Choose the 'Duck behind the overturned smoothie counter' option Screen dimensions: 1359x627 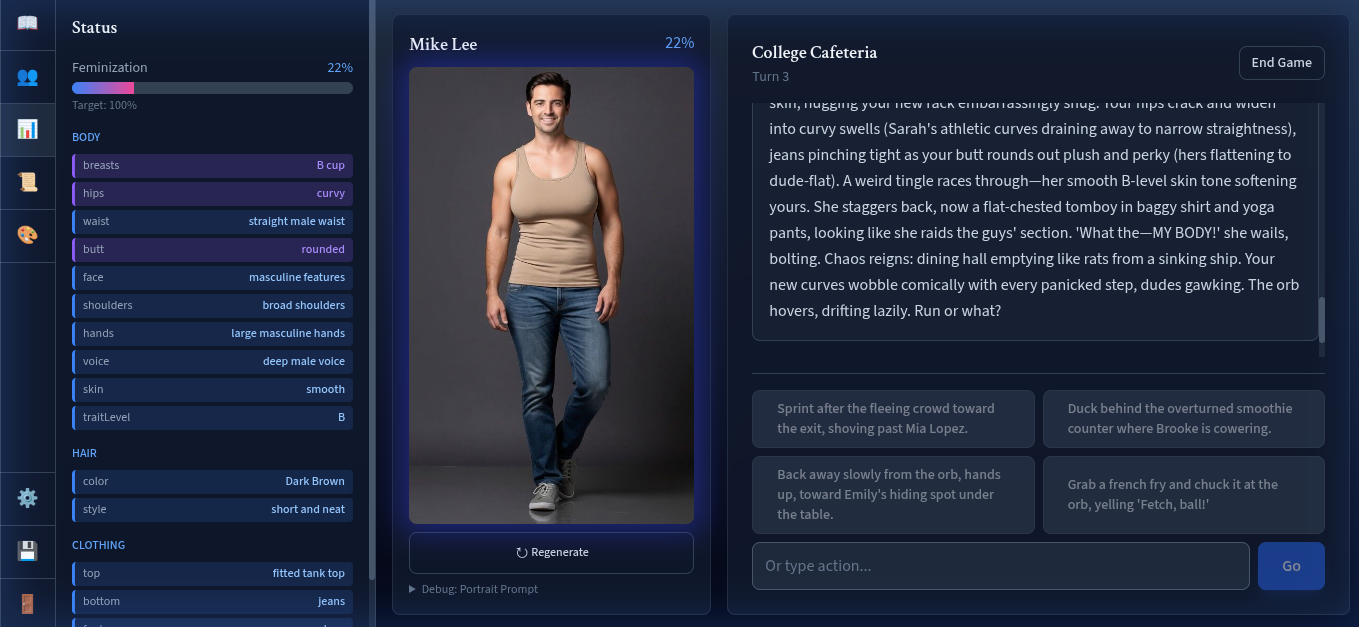(1183, 418)
